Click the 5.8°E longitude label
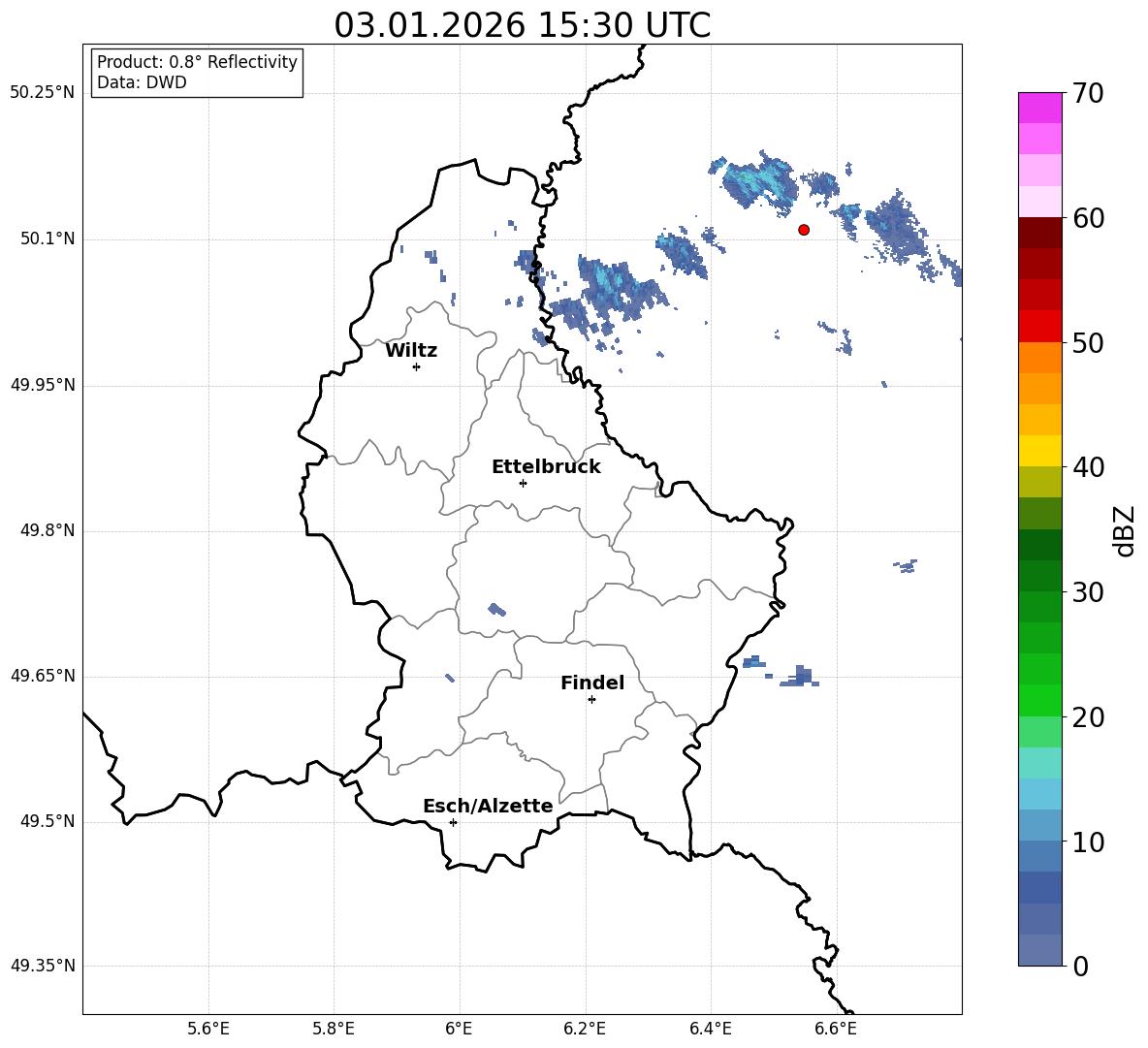This screenshot has height=1048, width=1148. click(334, 1029)
